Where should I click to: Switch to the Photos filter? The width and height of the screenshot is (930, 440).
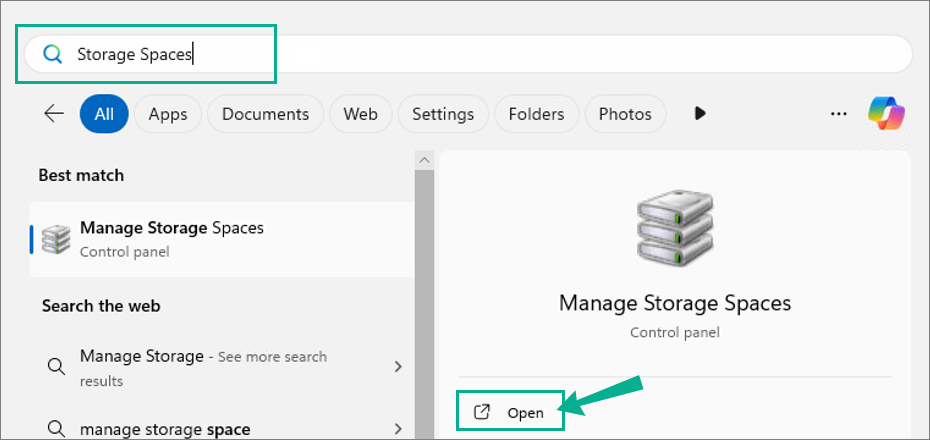(625, 114)
